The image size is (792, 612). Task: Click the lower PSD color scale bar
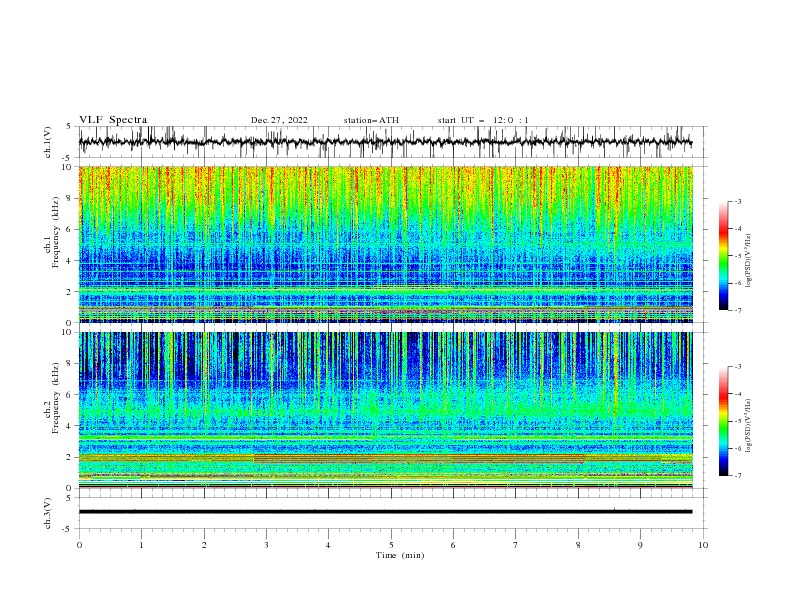point(724,421)
